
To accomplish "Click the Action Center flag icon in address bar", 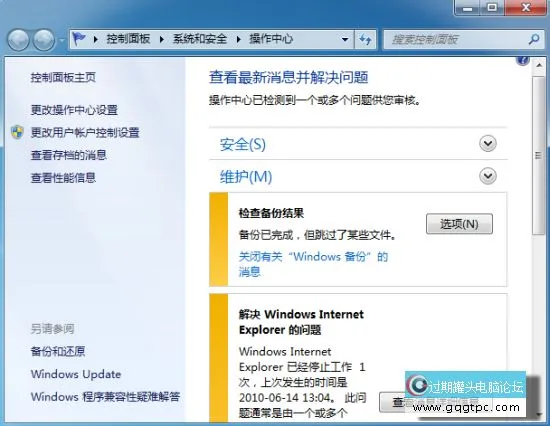I will 79,39.
